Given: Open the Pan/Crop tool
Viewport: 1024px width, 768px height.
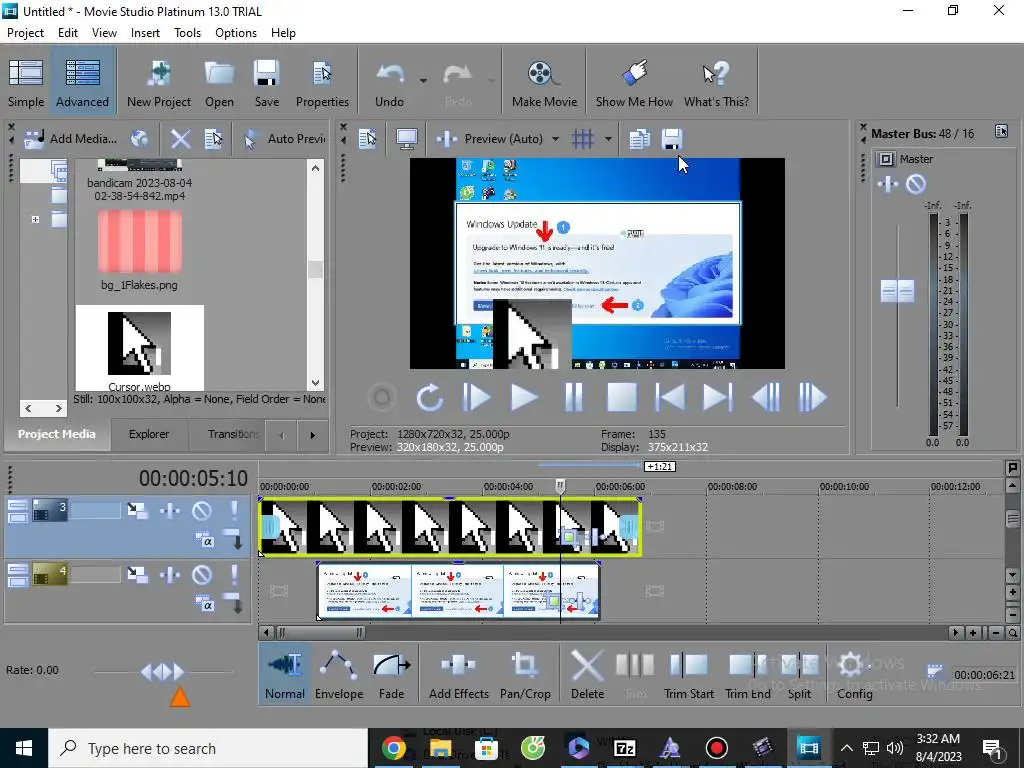Looking at the screenshot, I should [525, 674].
